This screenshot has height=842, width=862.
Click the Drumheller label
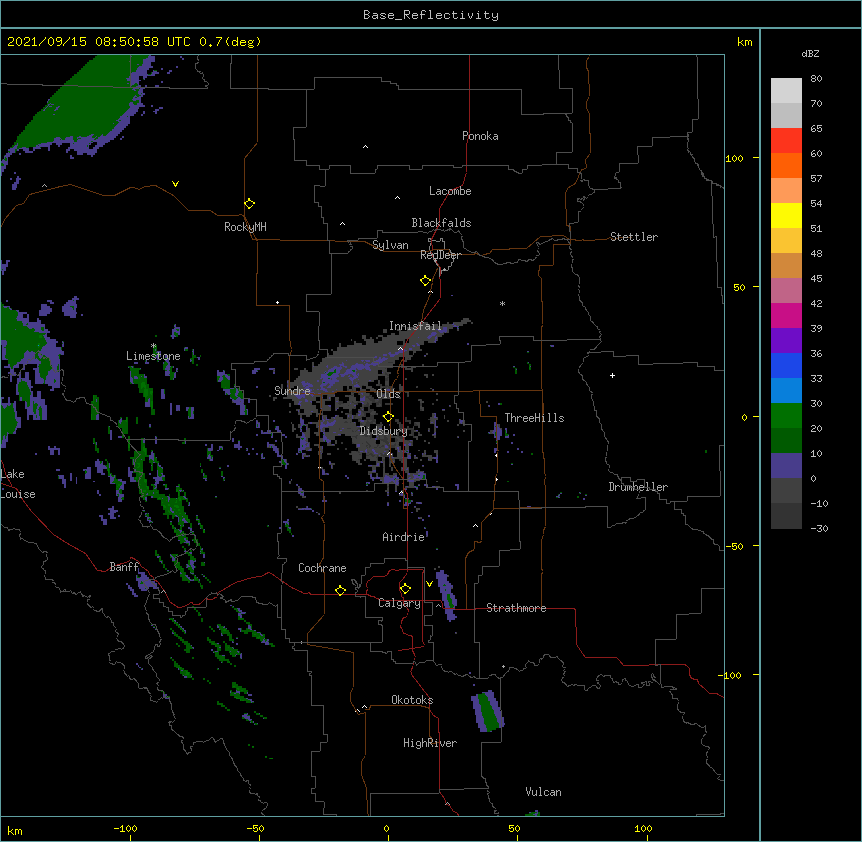[638, 487]
